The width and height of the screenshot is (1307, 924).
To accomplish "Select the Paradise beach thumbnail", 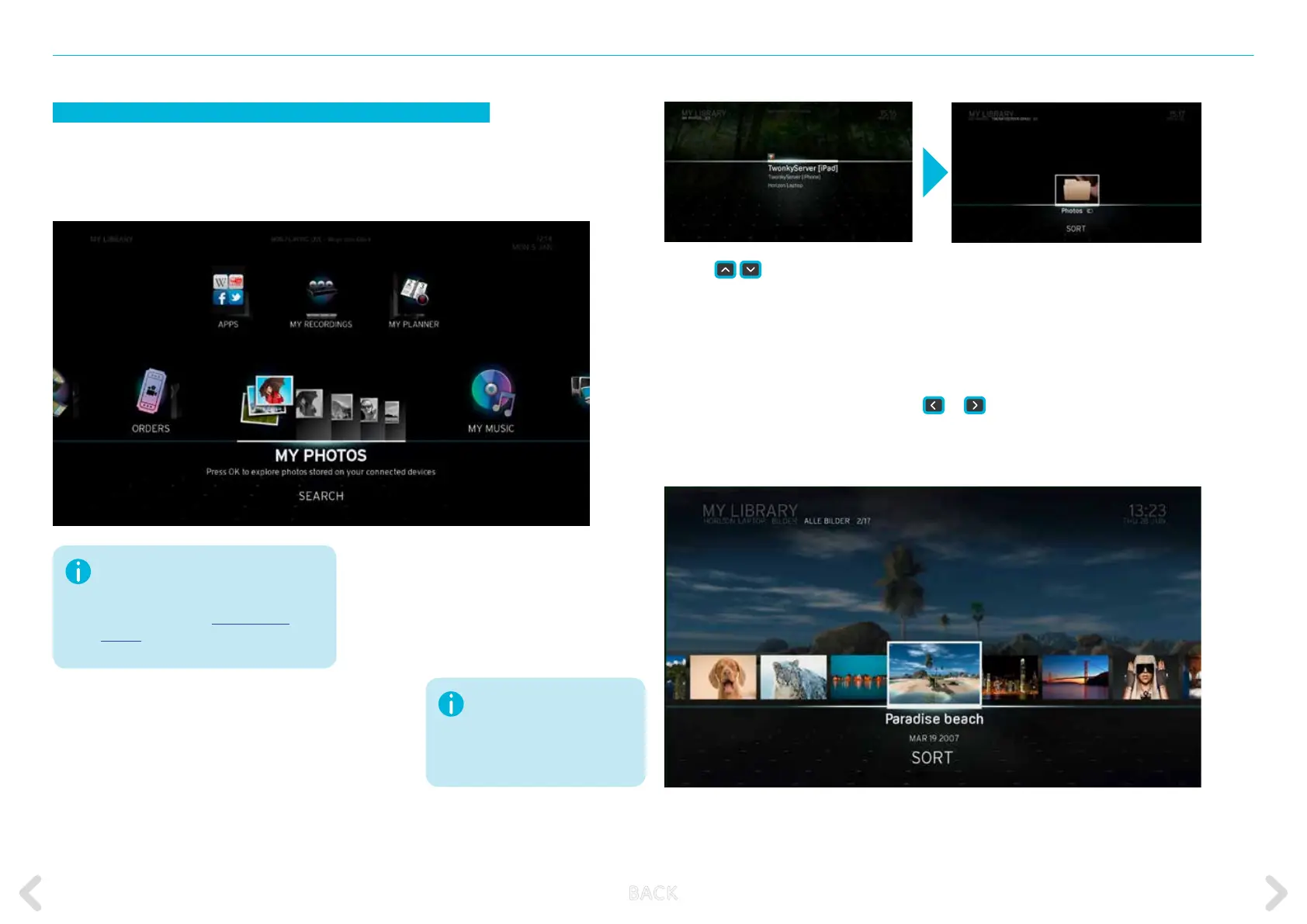I will click(x=934, y=673).
